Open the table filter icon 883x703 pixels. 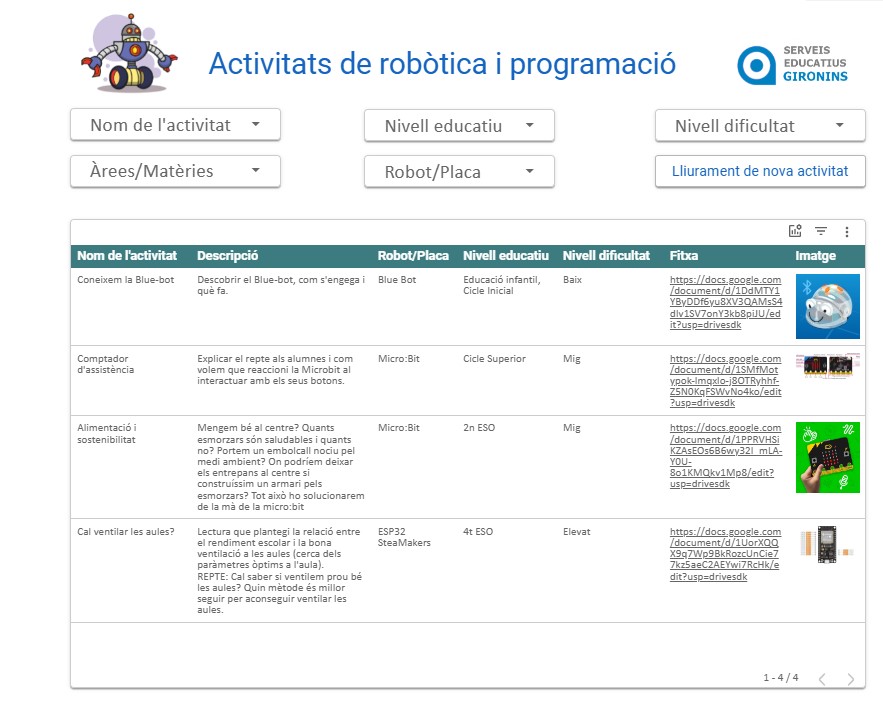click(821, 231)
